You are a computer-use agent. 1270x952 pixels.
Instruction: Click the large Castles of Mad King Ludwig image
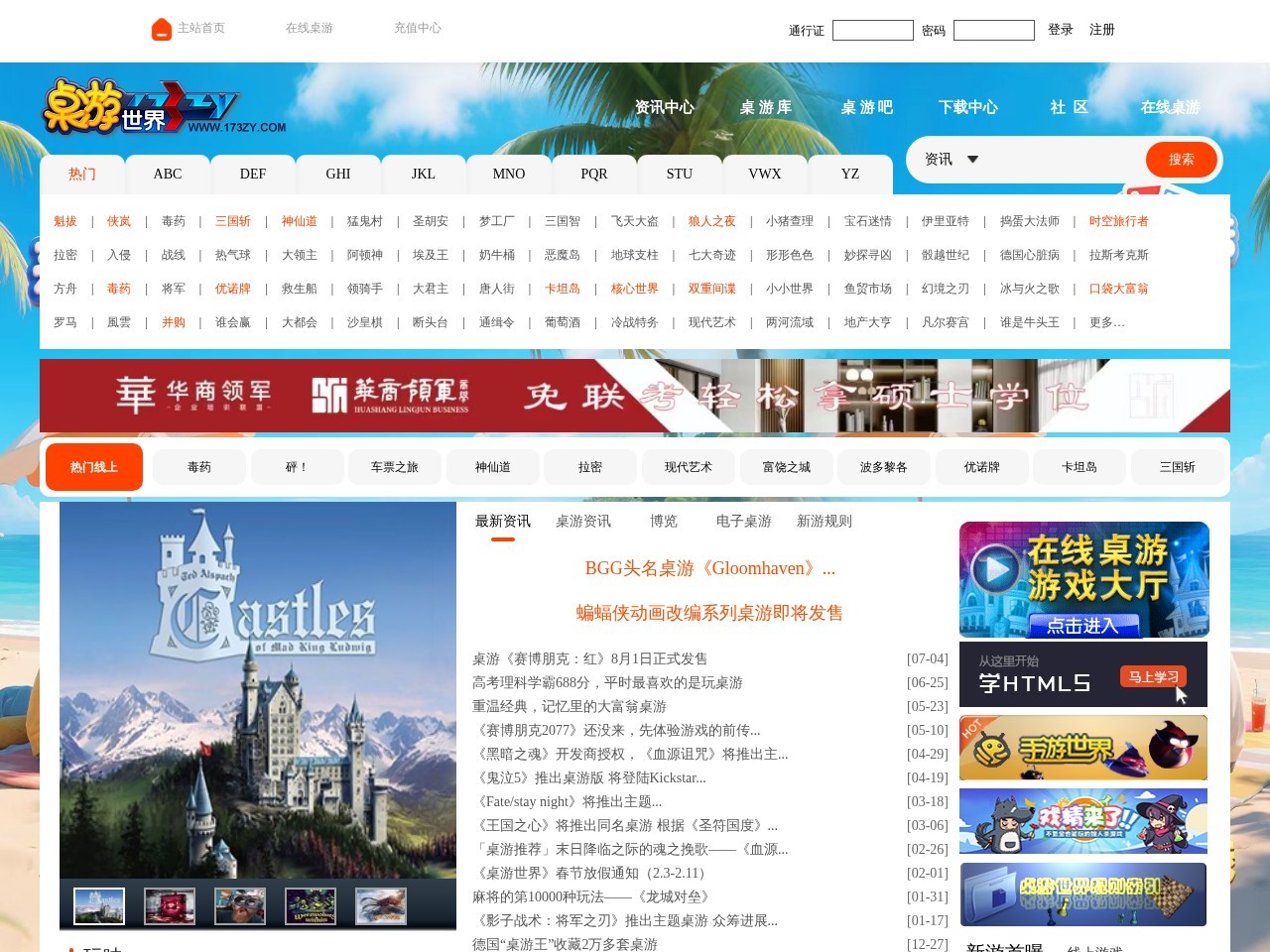pyautogui.click(x=258, y=689)
